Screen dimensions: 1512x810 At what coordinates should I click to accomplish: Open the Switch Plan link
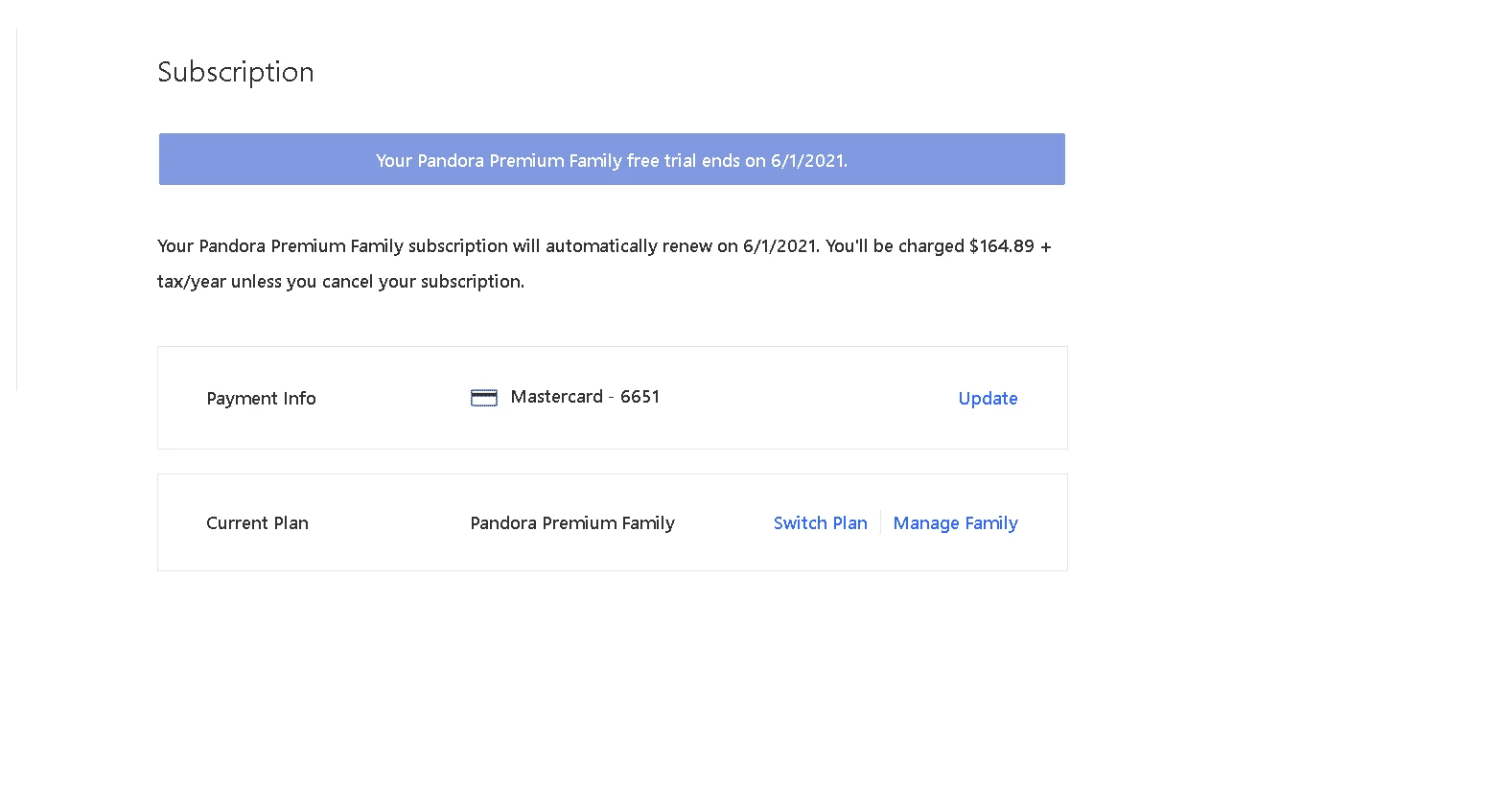(820, 522)
